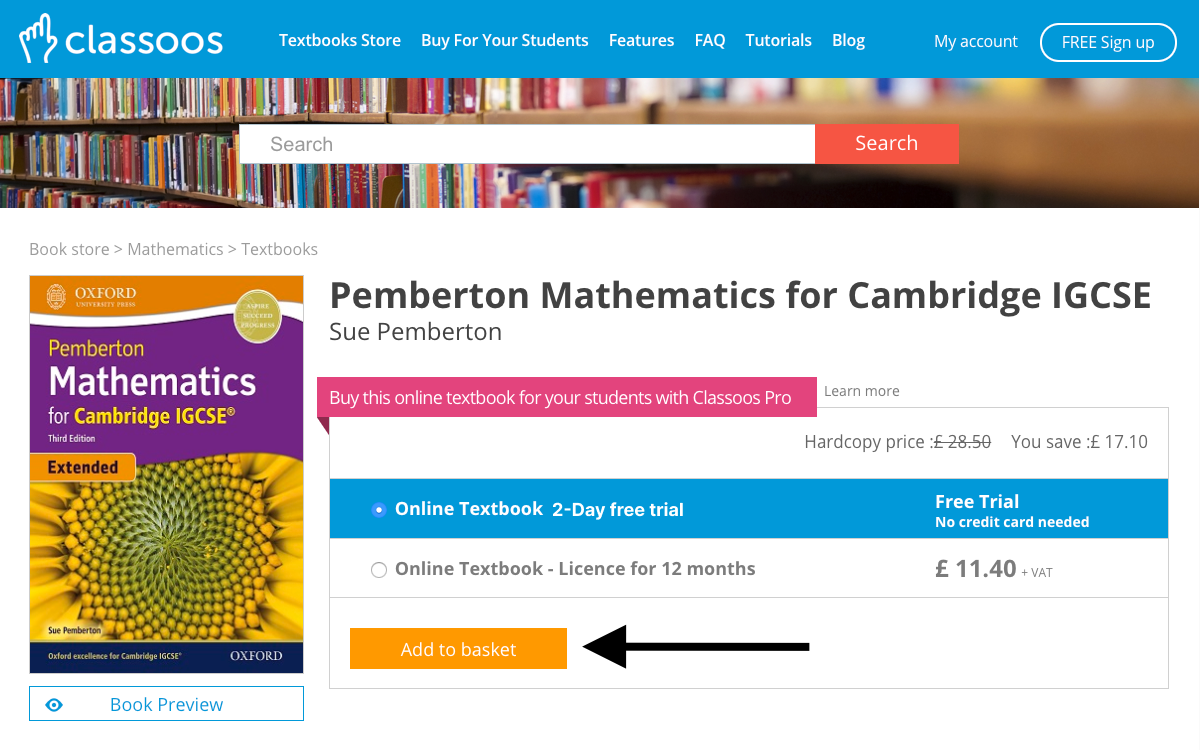Click the FREE Sign up button

[1107, 42]
